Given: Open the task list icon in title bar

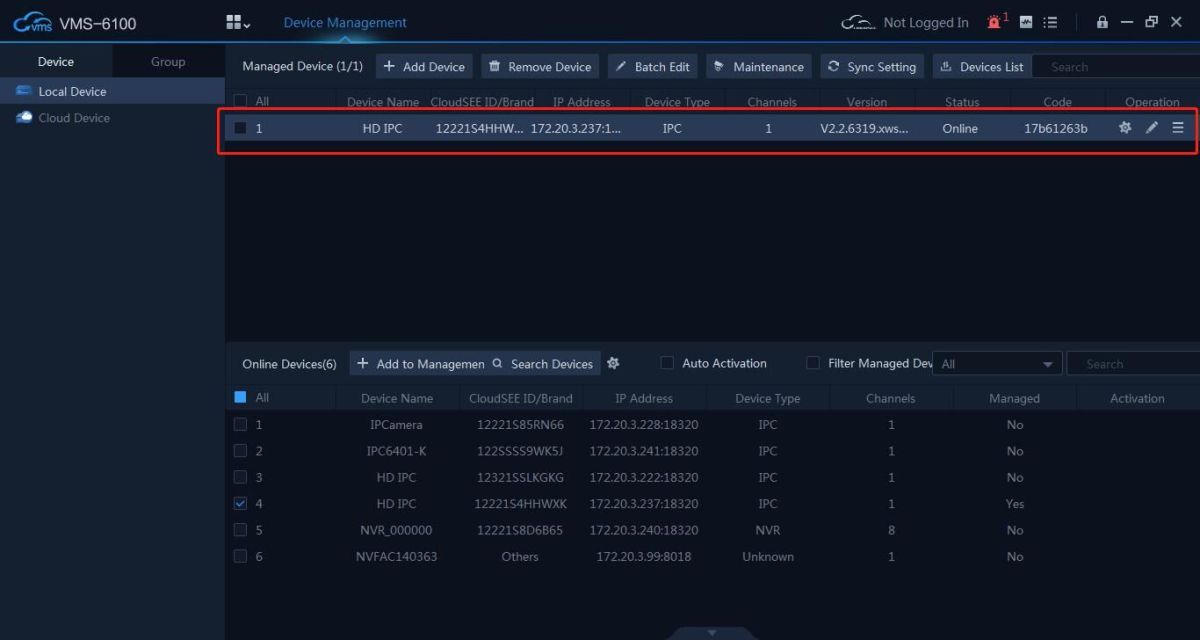Looking at the screenshot, I should 1051,22.
